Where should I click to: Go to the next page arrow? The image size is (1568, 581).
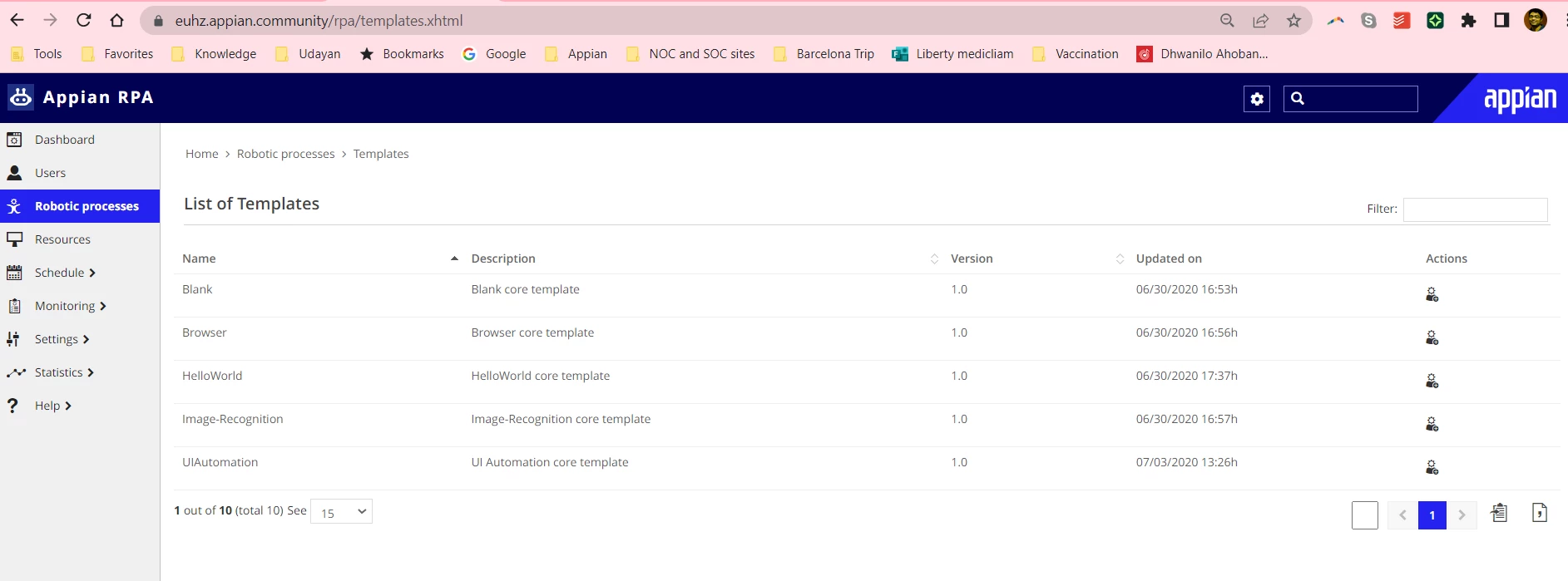1462,515
